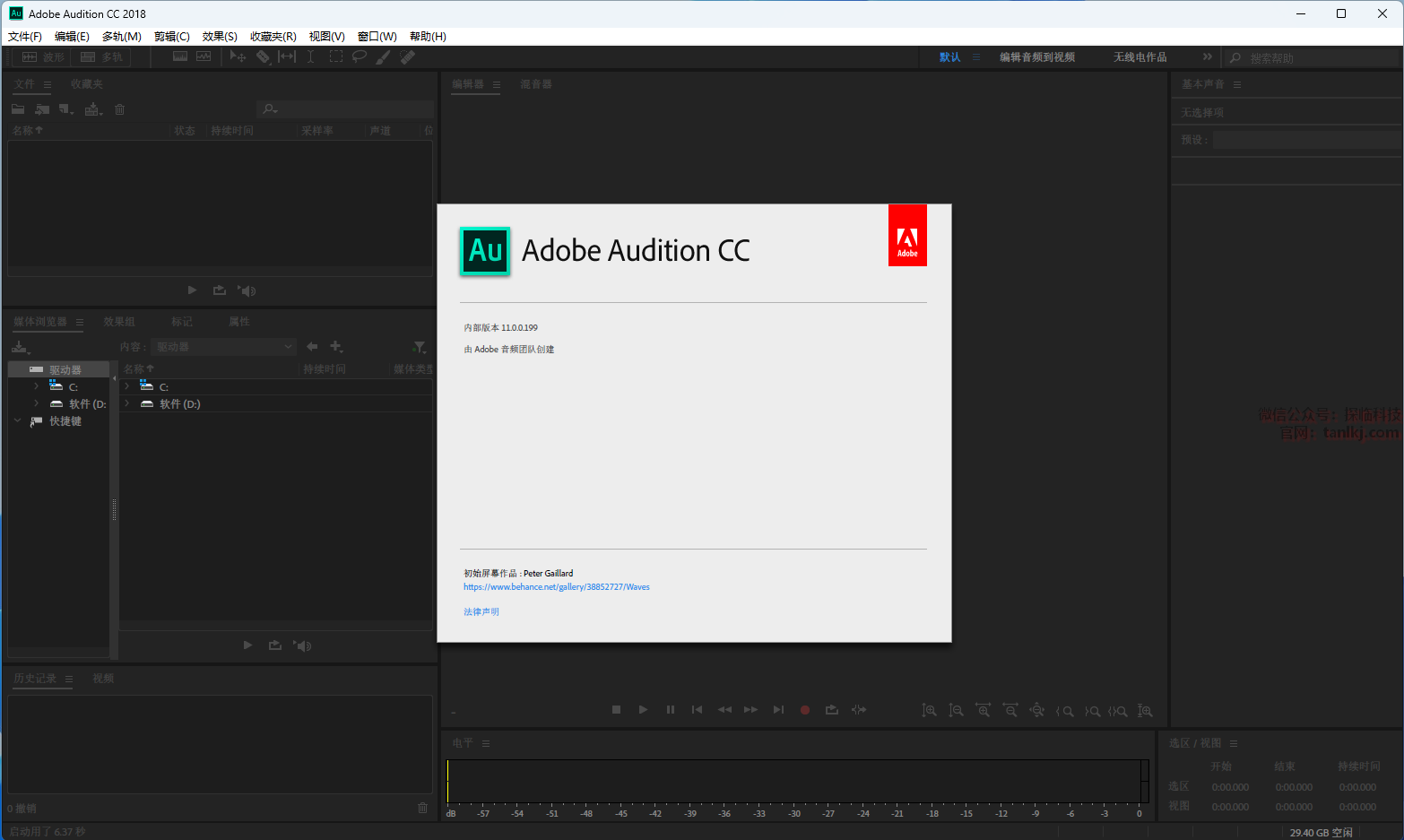Image resolution: width=1404 pixels, height=840 pixels.
Task: Select the Lasso selection tool
Action: 360,56
